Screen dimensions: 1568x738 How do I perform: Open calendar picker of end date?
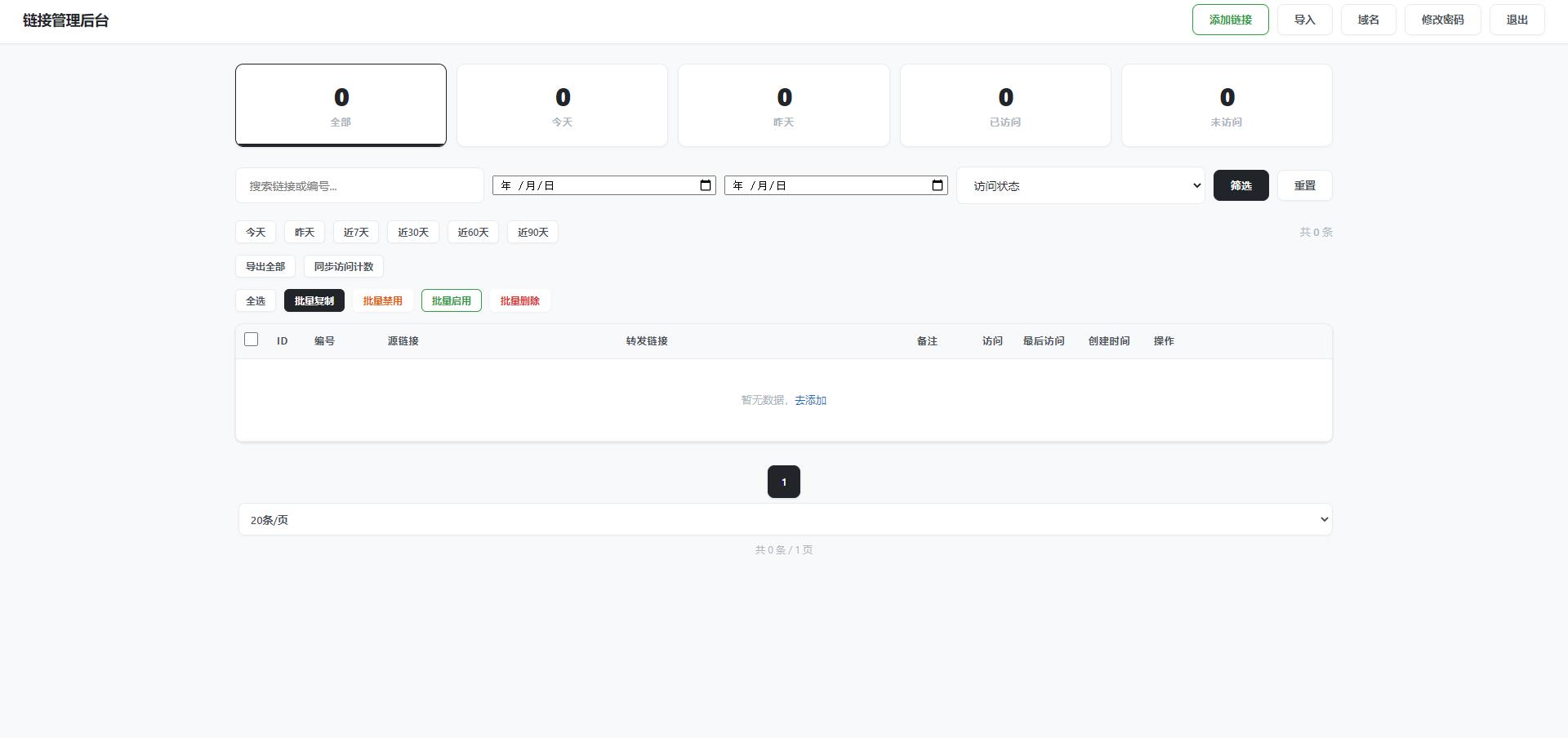coord(938,185)
